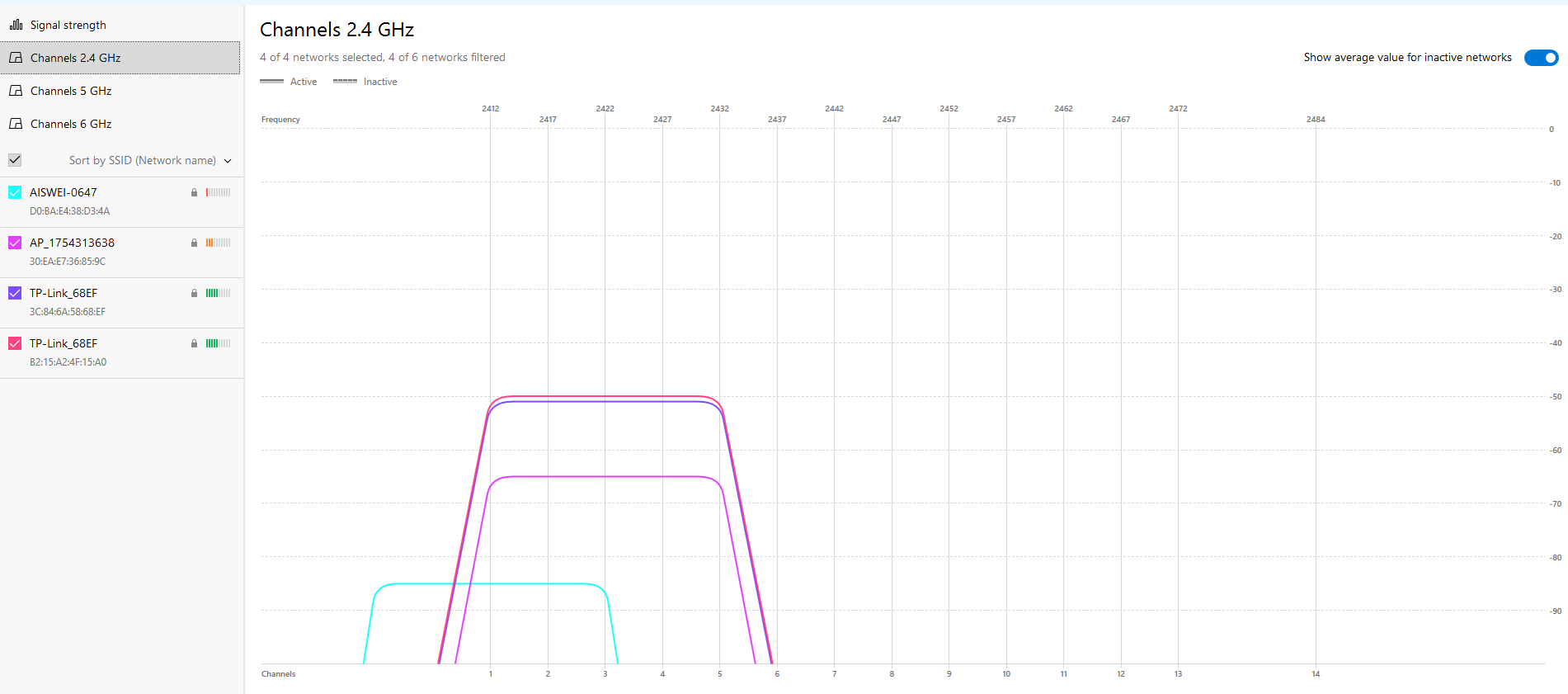Uncheck the AISWEI-0647 network checkbox
The width and height of the screenshot is (1568, 694).
(x=15, y=192)
